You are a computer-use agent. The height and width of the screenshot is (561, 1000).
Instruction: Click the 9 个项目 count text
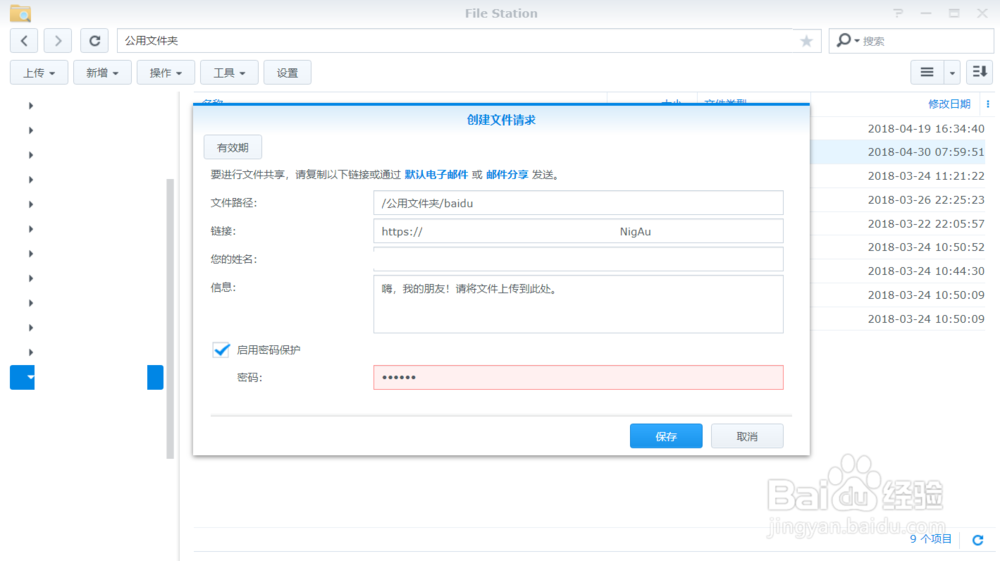930,539
